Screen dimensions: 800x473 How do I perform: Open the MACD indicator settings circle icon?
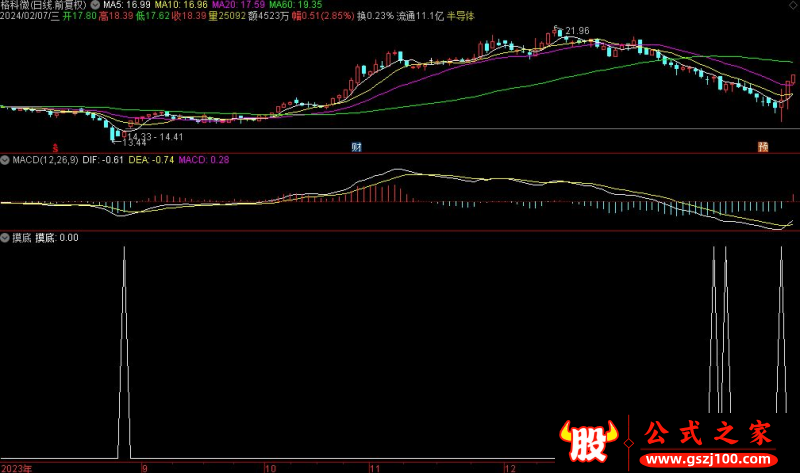(x=5, y=159)
